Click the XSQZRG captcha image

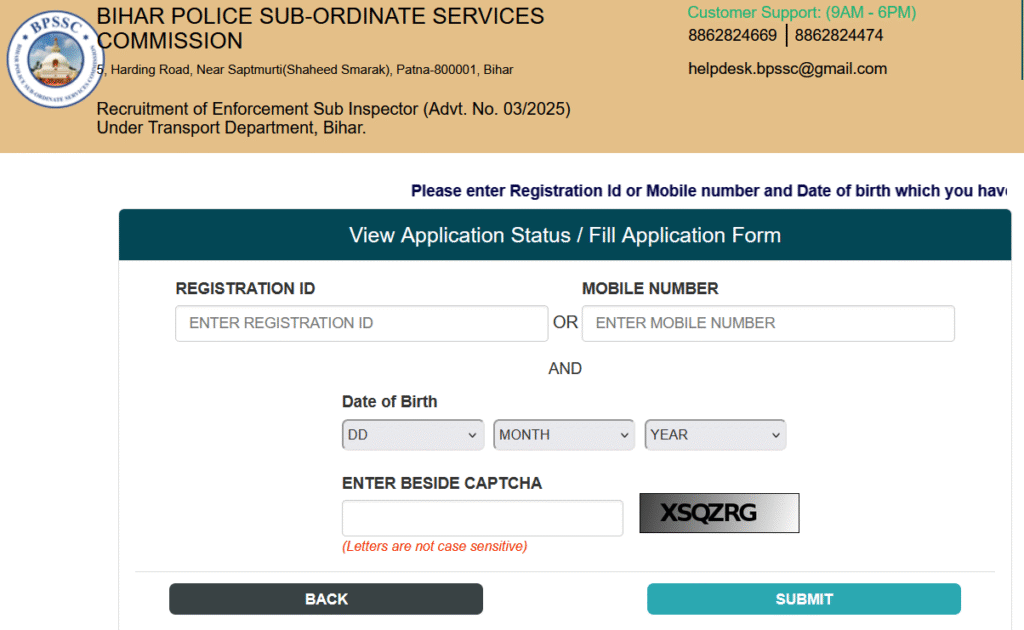[719, 513]
